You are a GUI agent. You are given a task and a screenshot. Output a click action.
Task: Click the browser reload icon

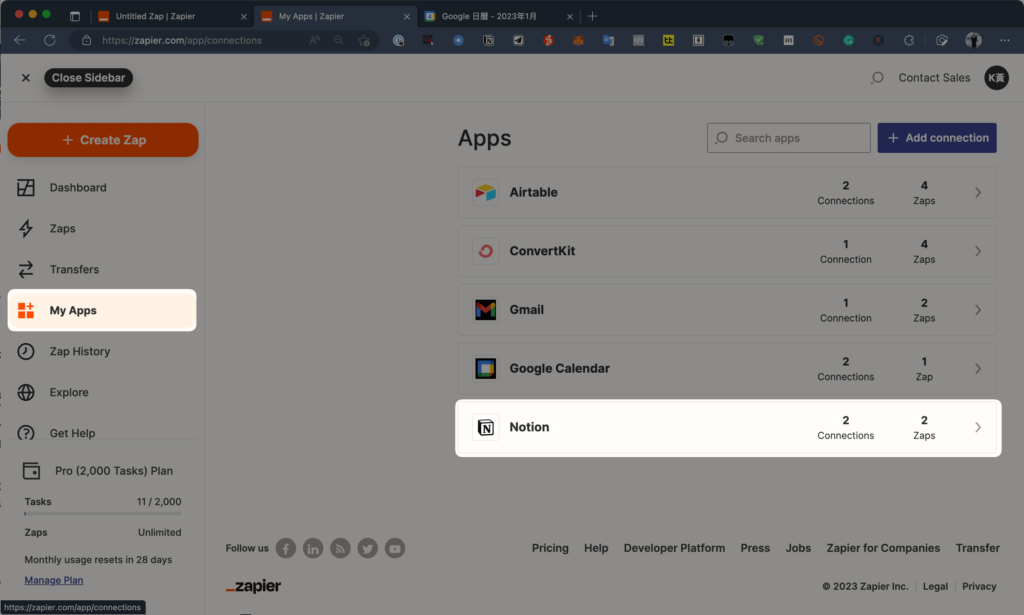(x=50, y=40)
